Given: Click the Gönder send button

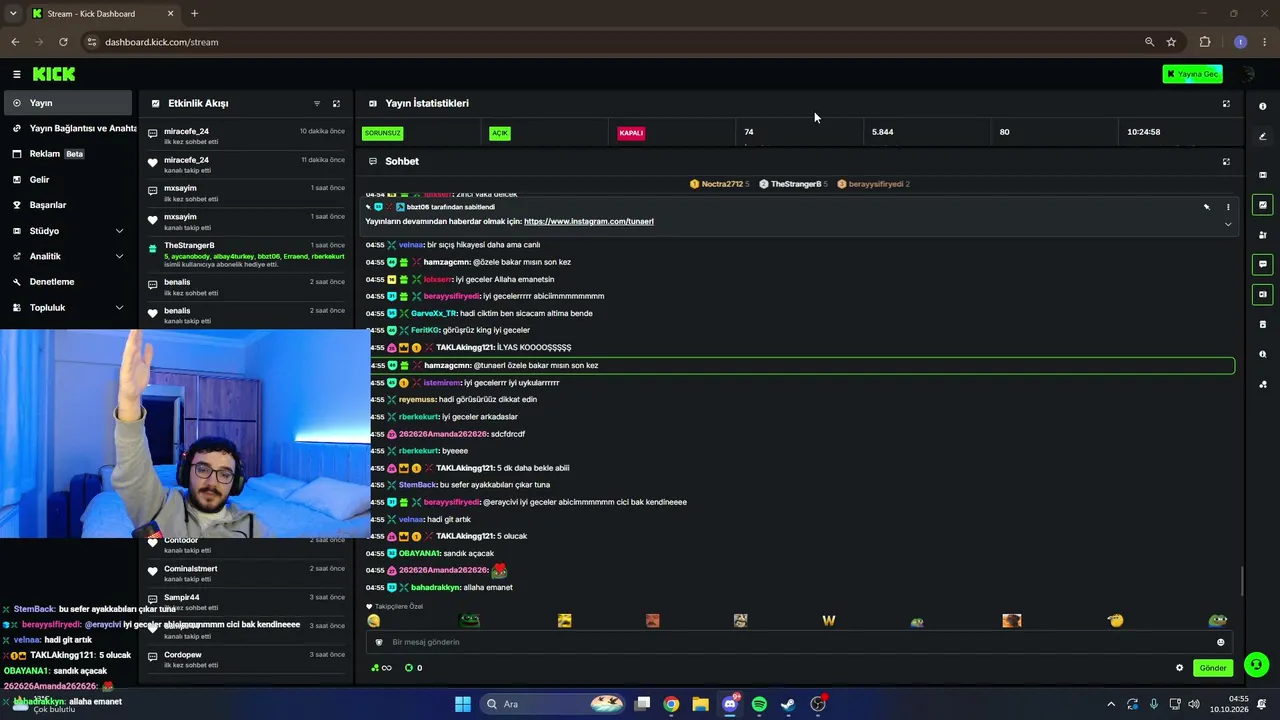Looking at the screenshot, I should (1213, 668).
